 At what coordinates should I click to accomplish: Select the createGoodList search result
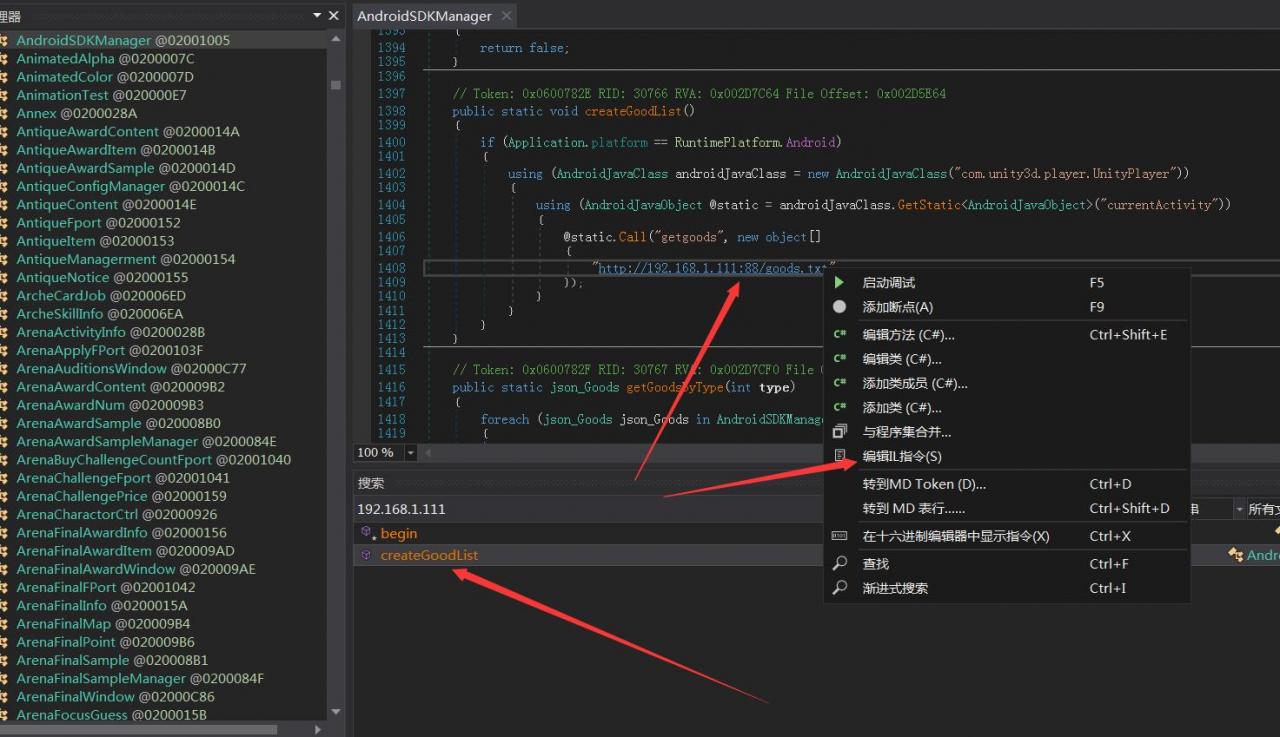point(429,555)
